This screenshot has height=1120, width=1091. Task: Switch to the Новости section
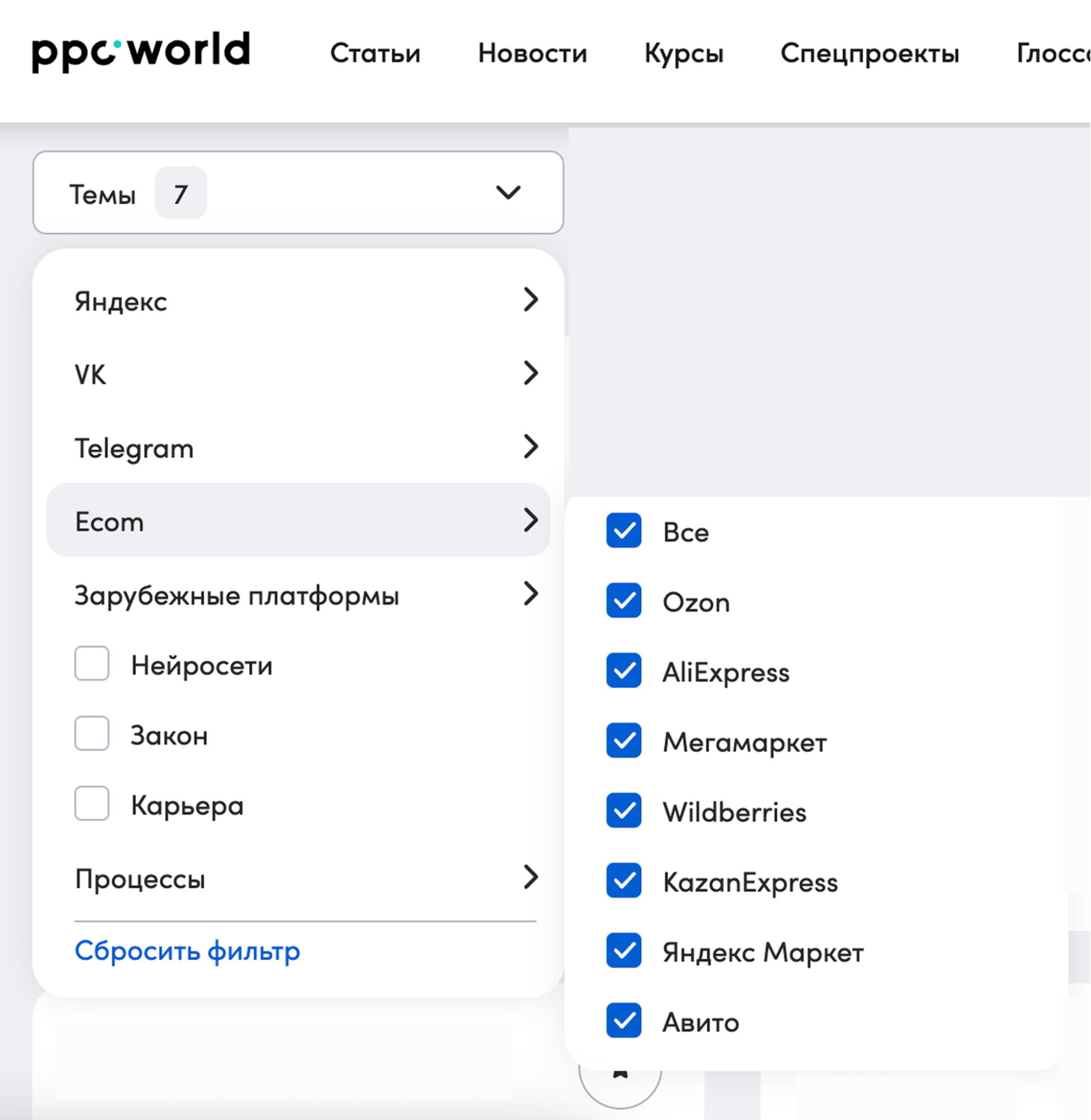pos(532,53)
